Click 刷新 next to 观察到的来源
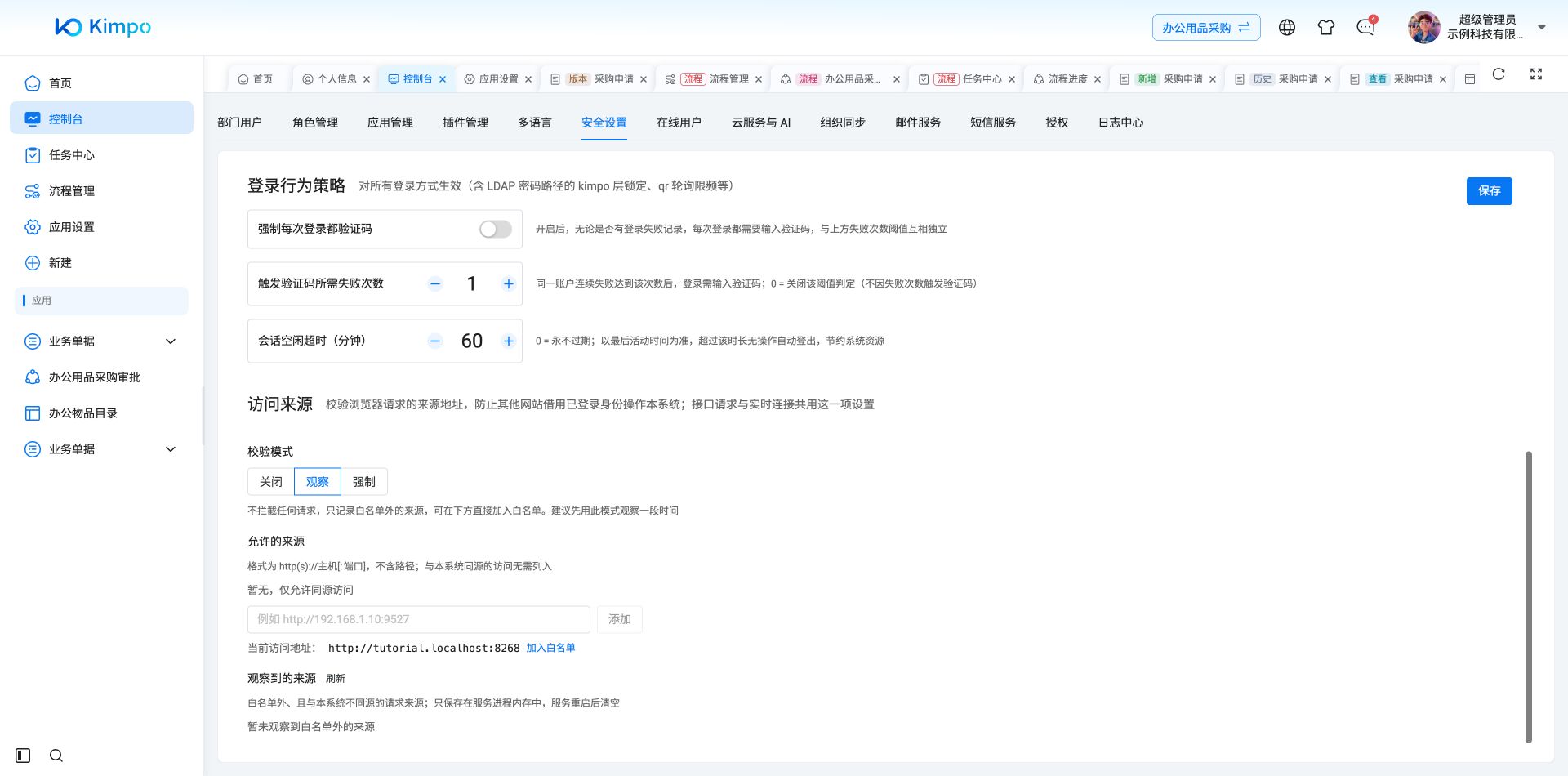The width and height of the screenshot is (1568, 776). 336,679
